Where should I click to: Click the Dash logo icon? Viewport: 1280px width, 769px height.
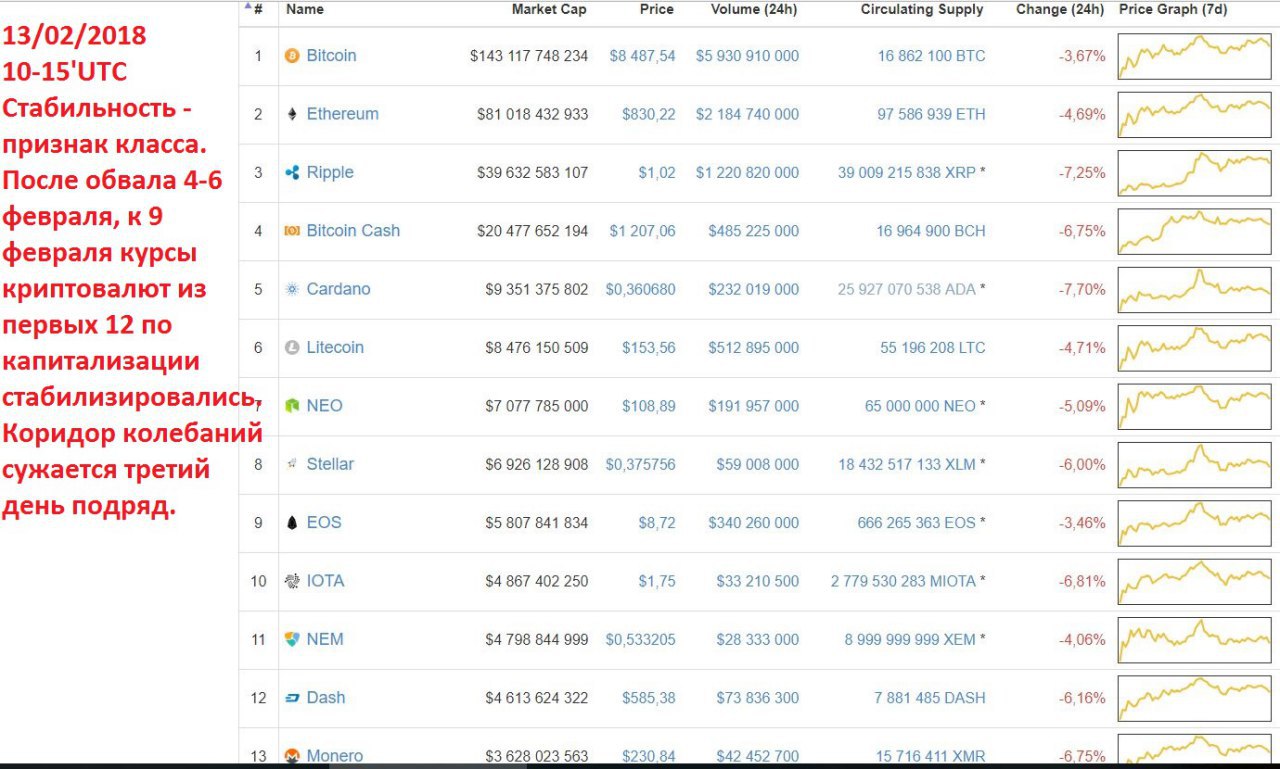[292, 698]
